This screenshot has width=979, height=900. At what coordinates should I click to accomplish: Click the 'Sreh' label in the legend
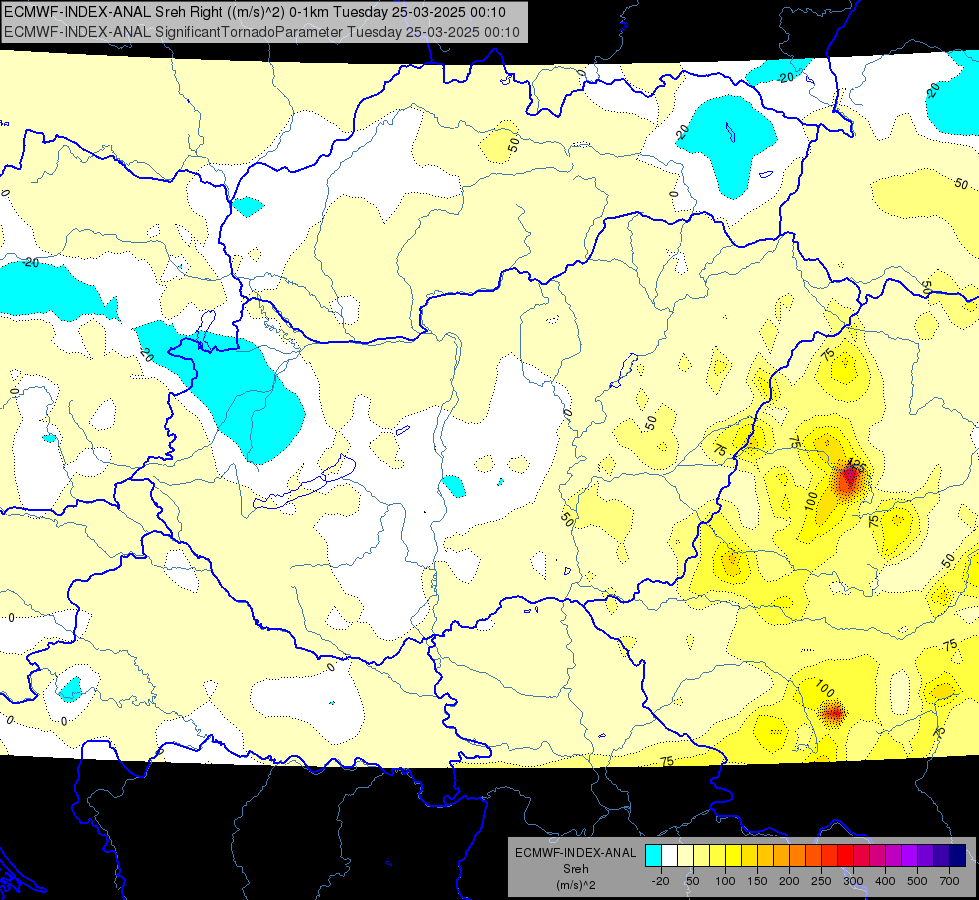[x=575, y=869]
